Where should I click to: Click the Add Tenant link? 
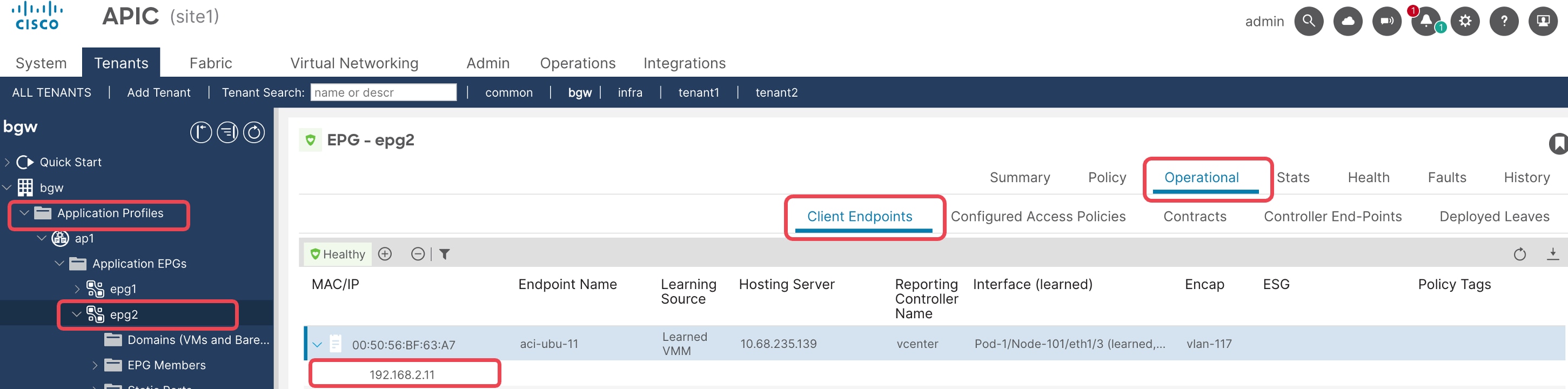click(158, 92)
